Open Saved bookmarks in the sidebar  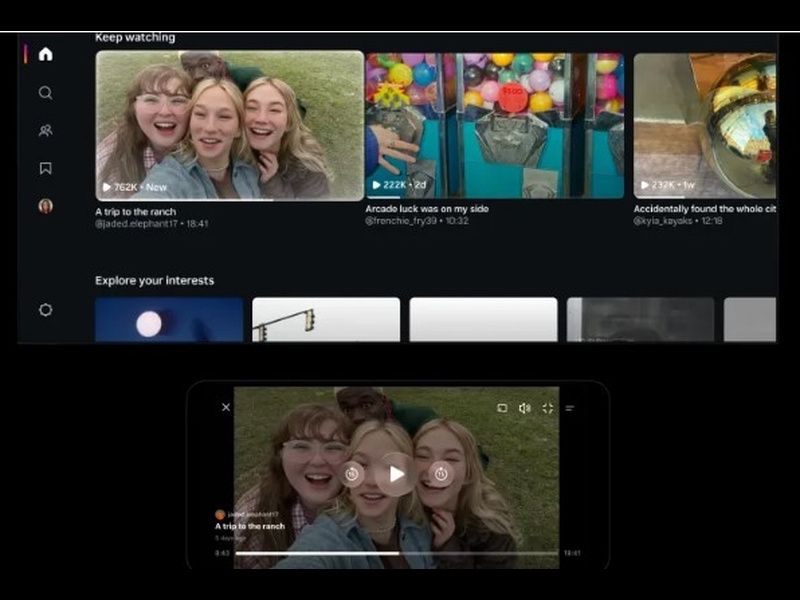[45, 168]
